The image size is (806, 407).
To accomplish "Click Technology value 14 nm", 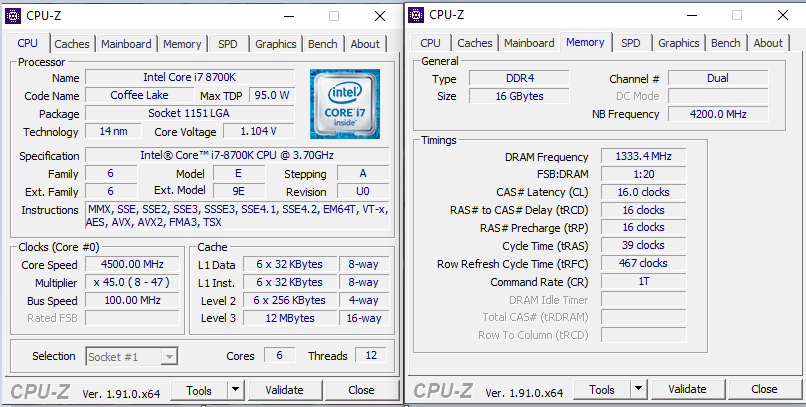I will (114, 132).
